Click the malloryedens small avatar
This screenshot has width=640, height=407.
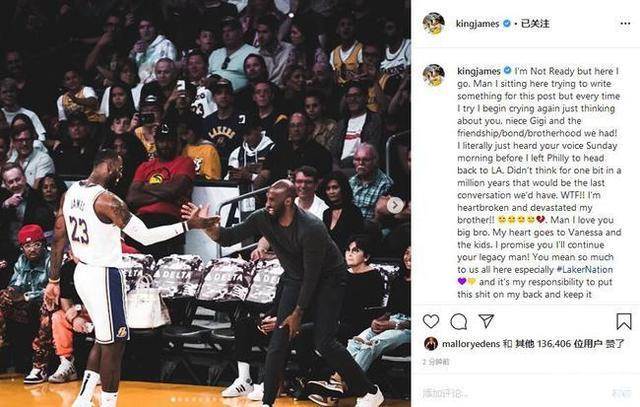(x=431, y=344)
